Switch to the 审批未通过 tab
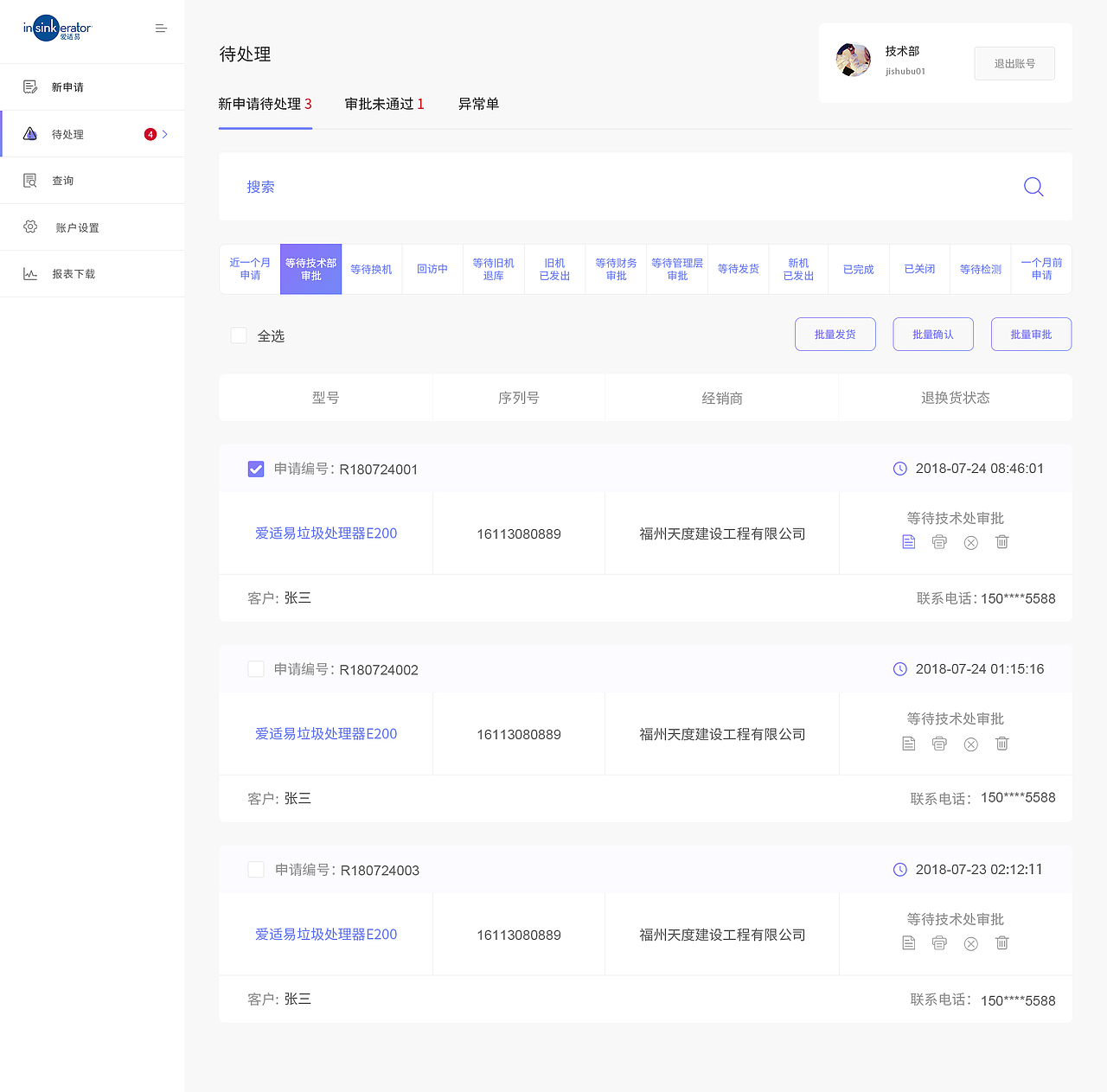The width and height of the screenshot is (1107, 1092). click(x=384, y=104)
